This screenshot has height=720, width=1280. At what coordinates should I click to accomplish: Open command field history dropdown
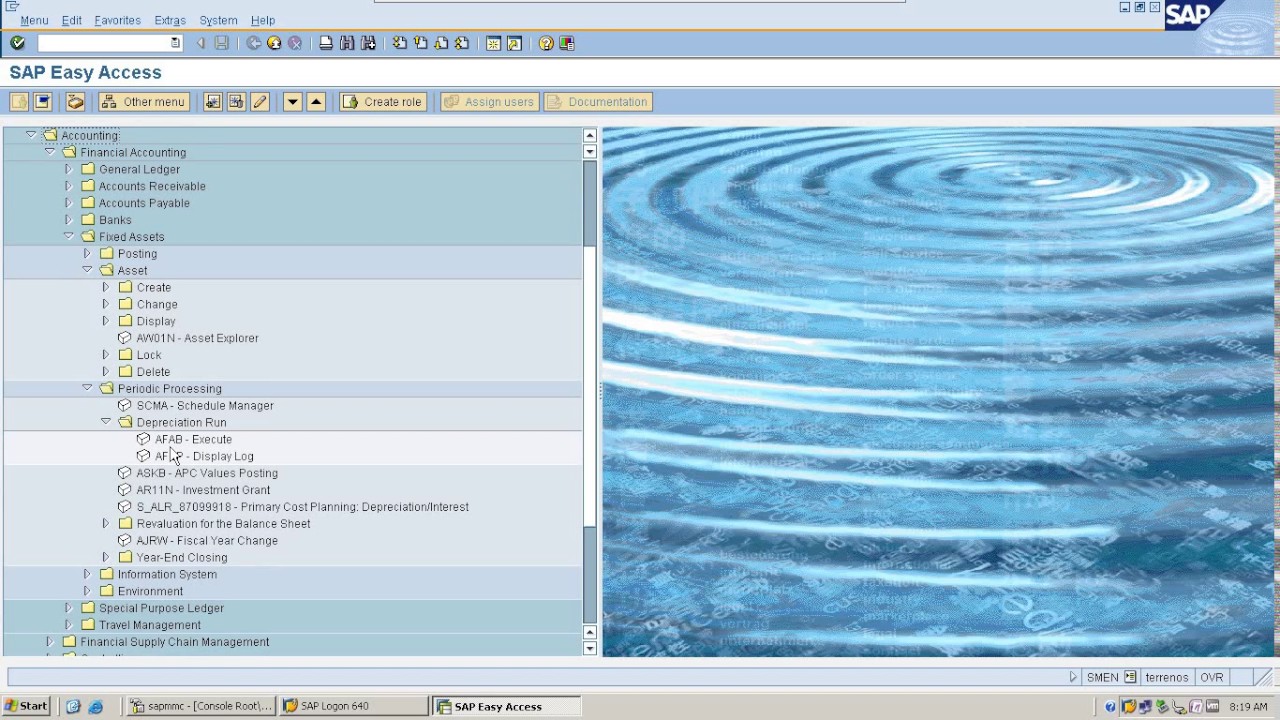tap(175, 43)
